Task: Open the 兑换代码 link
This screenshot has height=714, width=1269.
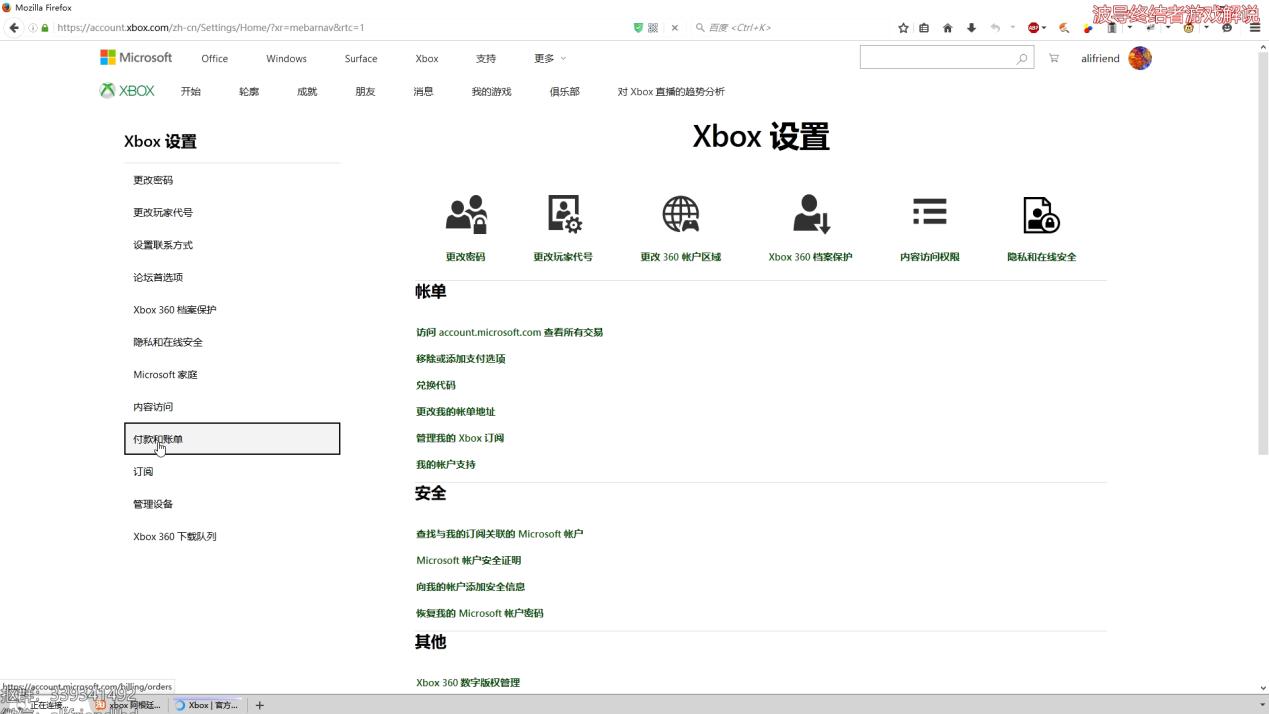Action: 435,385
